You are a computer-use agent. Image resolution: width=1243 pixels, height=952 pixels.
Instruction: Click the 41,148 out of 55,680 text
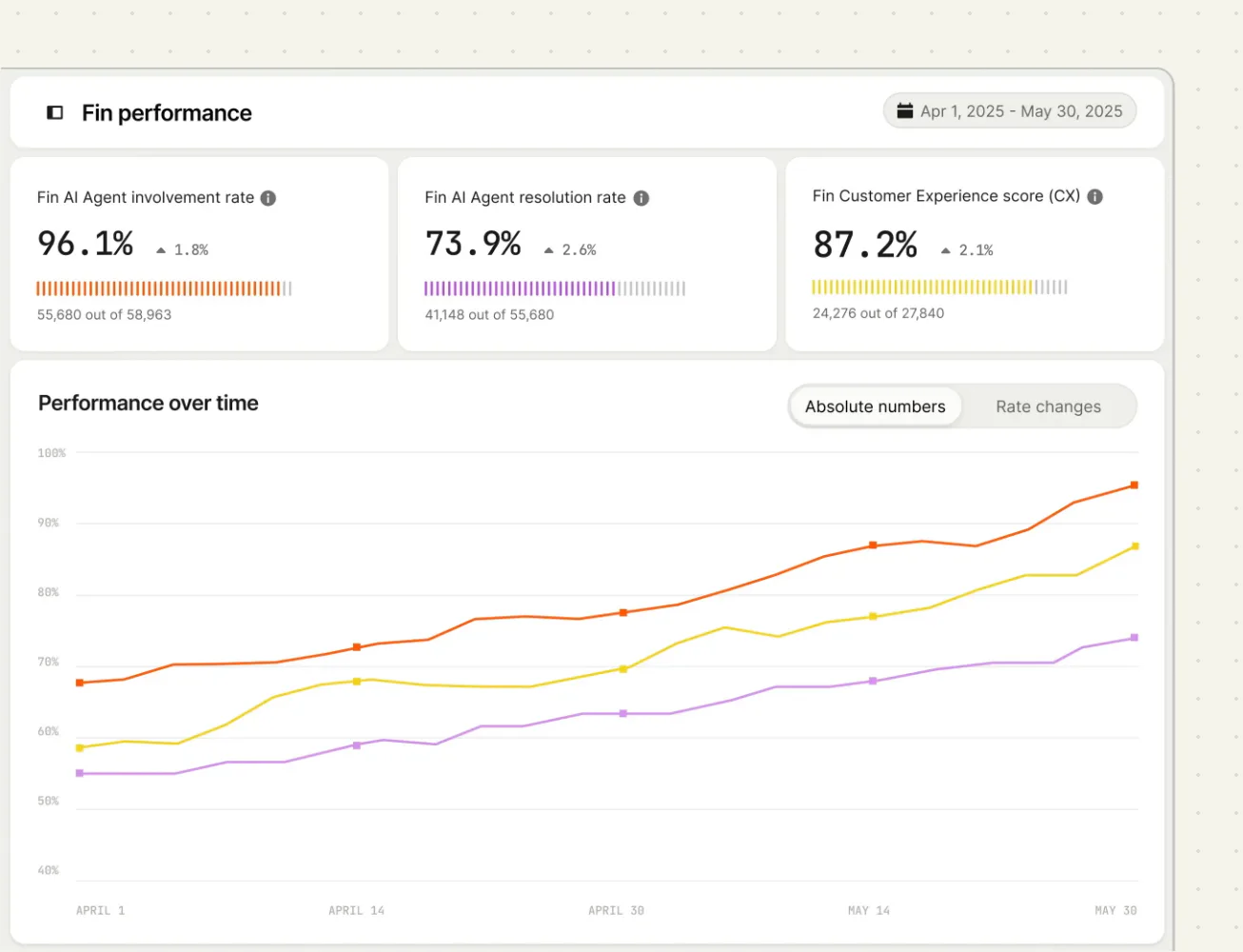489,315
